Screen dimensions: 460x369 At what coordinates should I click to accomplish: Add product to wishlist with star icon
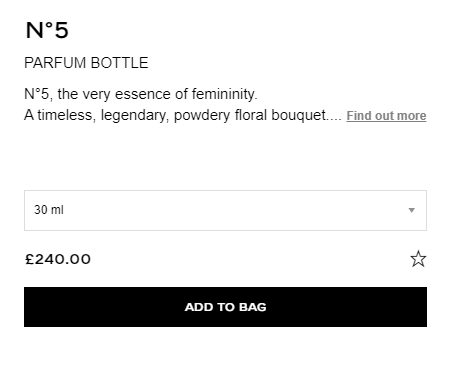pyautogui.click(x=418, y=259)
